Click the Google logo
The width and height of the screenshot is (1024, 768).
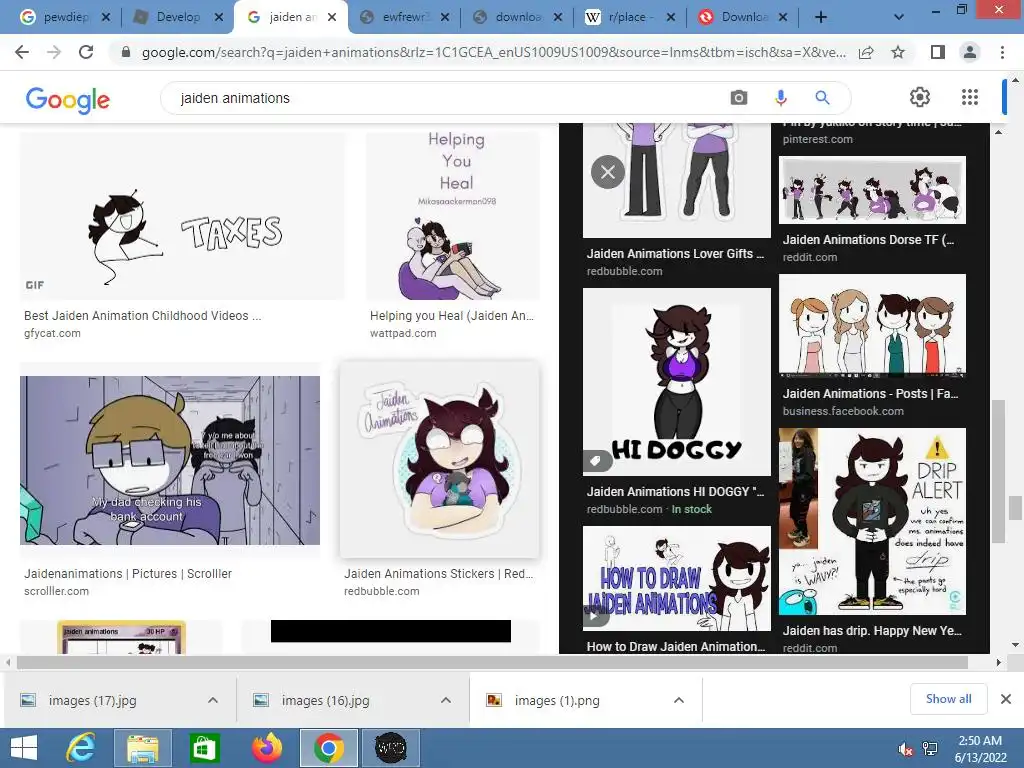[x=68, y=99]
